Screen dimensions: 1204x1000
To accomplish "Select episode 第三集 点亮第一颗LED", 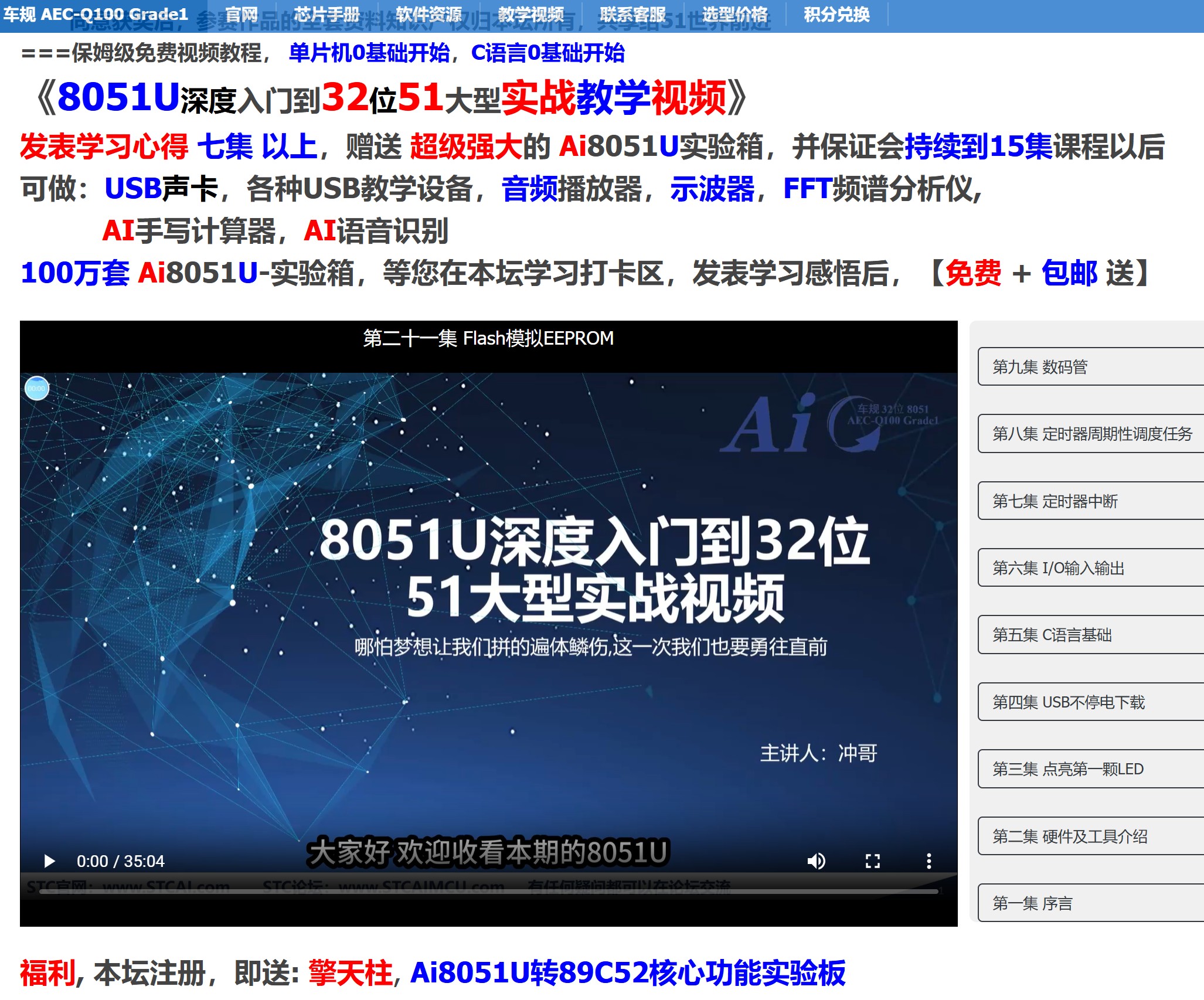I will [x=1091, y=769].
